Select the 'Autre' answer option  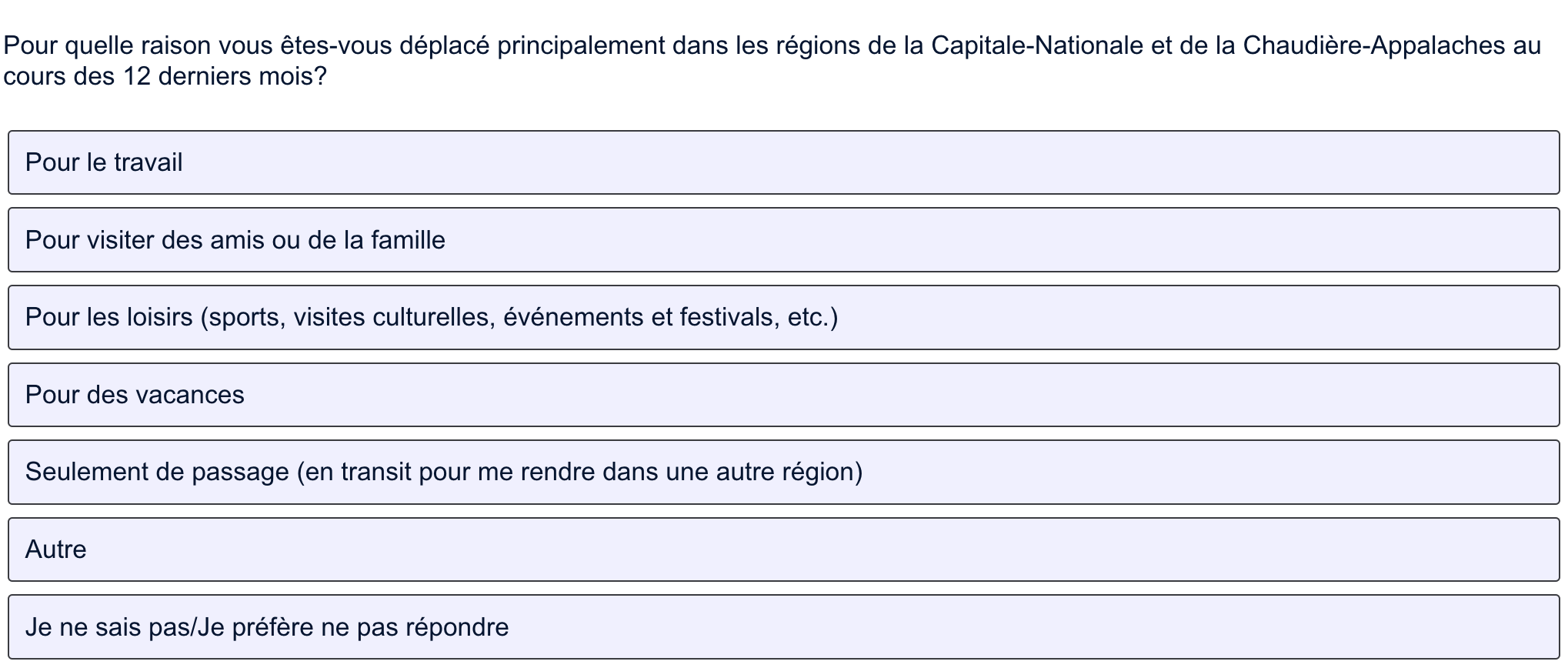pos(783,549)
